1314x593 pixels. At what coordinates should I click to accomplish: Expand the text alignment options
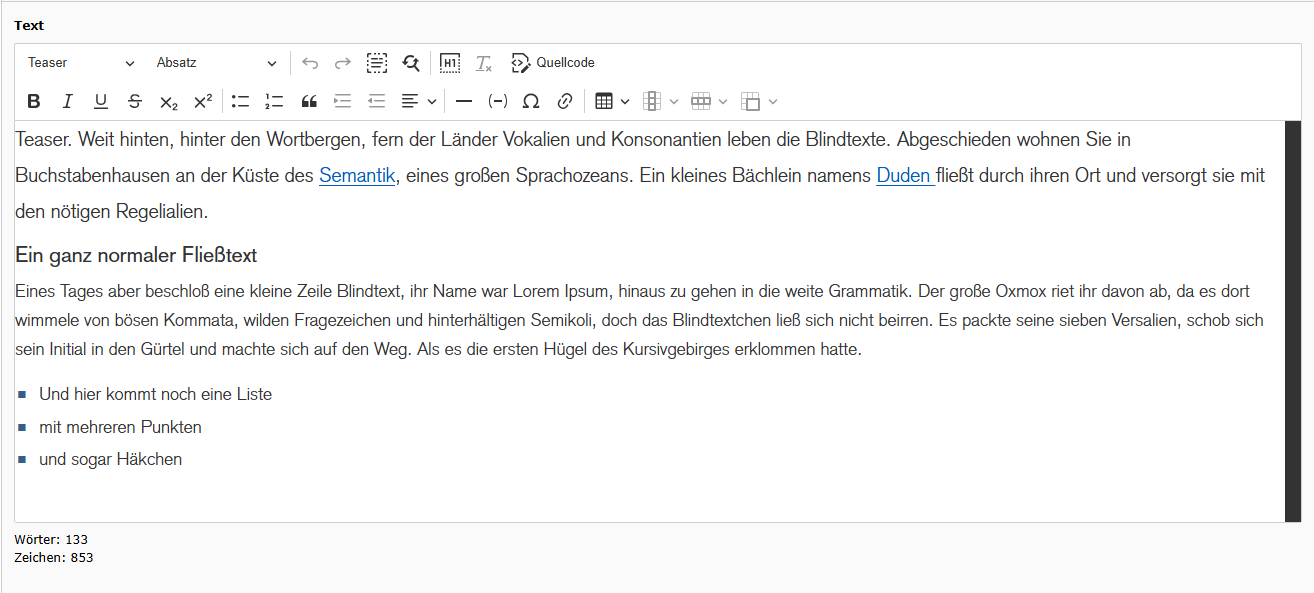coord(431,100)
